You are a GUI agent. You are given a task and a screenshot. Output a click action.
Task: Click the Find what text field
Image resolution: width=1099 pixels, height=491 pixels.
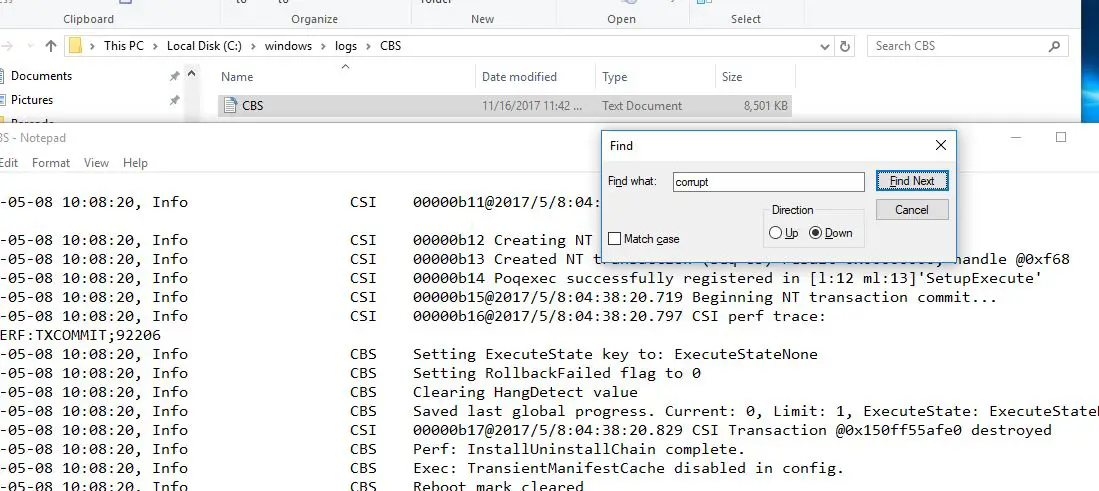pyautogui.click(x=768, y=181)
